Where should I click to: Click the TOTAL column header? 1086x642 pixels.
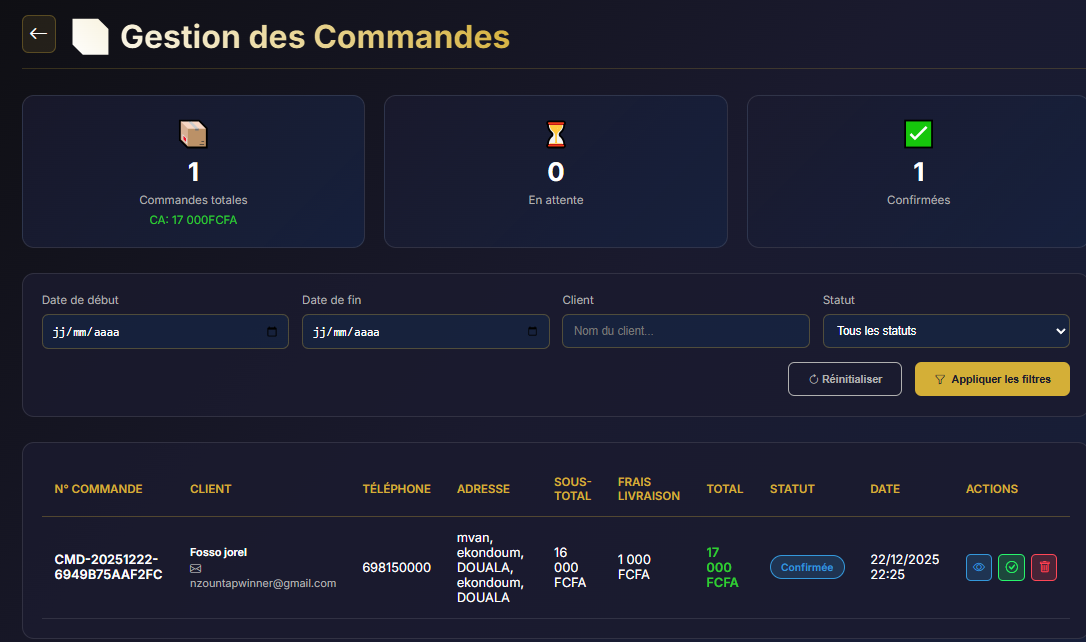point(724,489)
